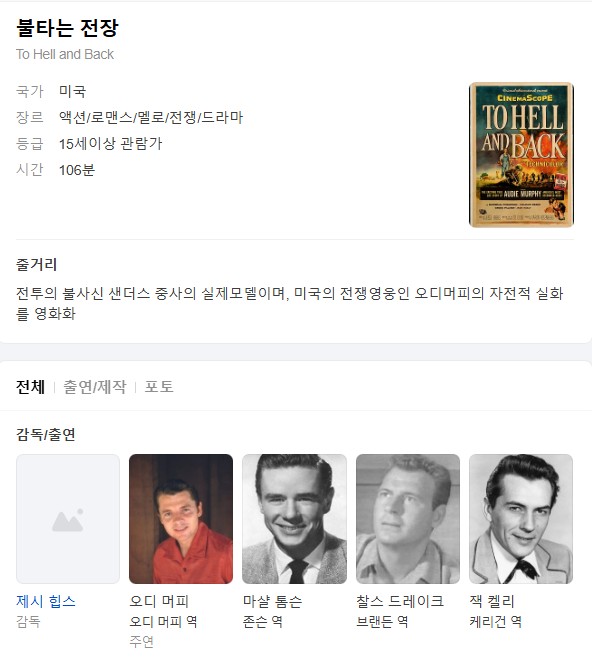
Task: Select the 전체 tab
Action: click(x=30, y=387)
